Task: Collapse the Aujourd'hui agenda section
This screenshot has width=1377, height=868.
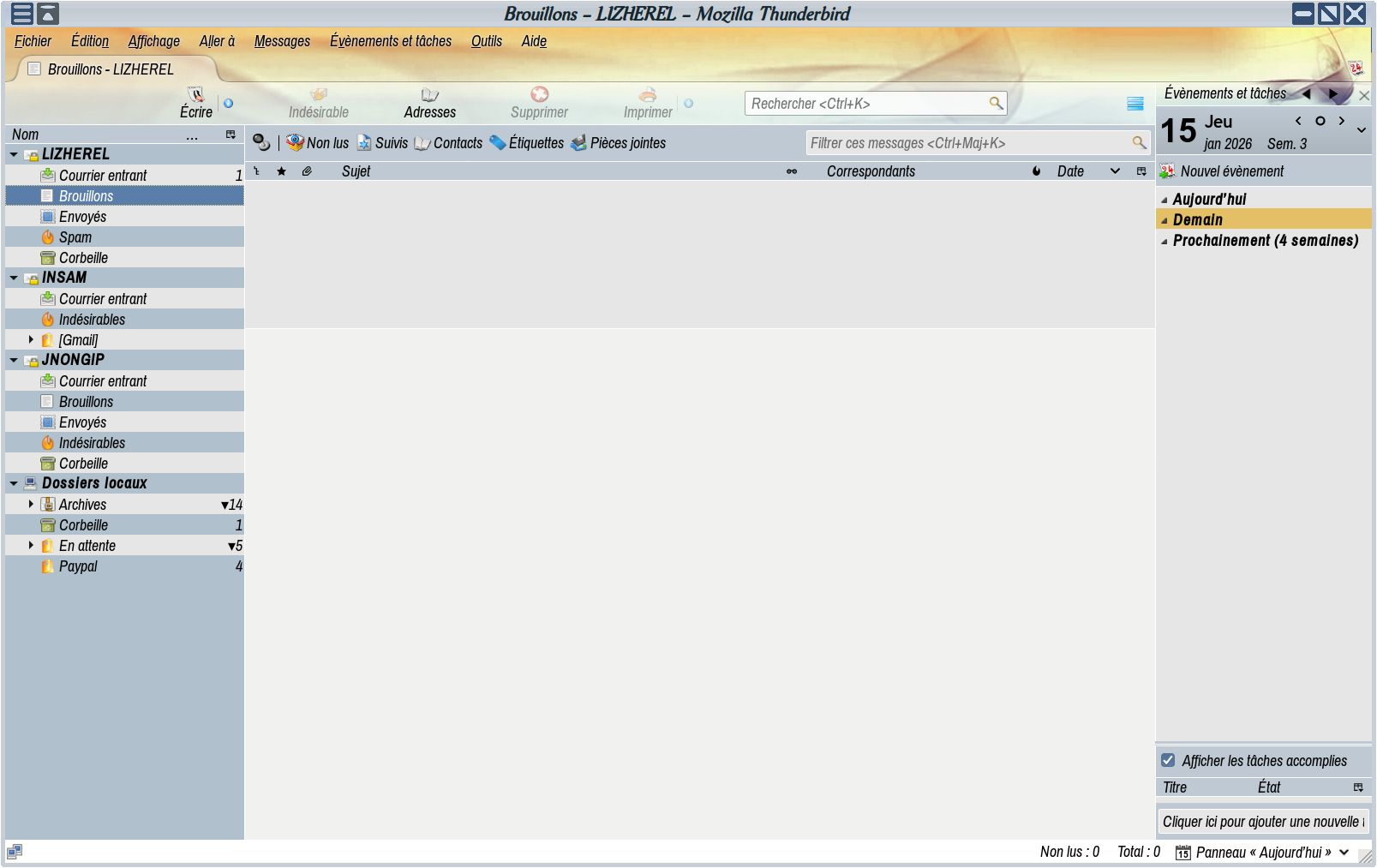Action: pos(1164,201)
